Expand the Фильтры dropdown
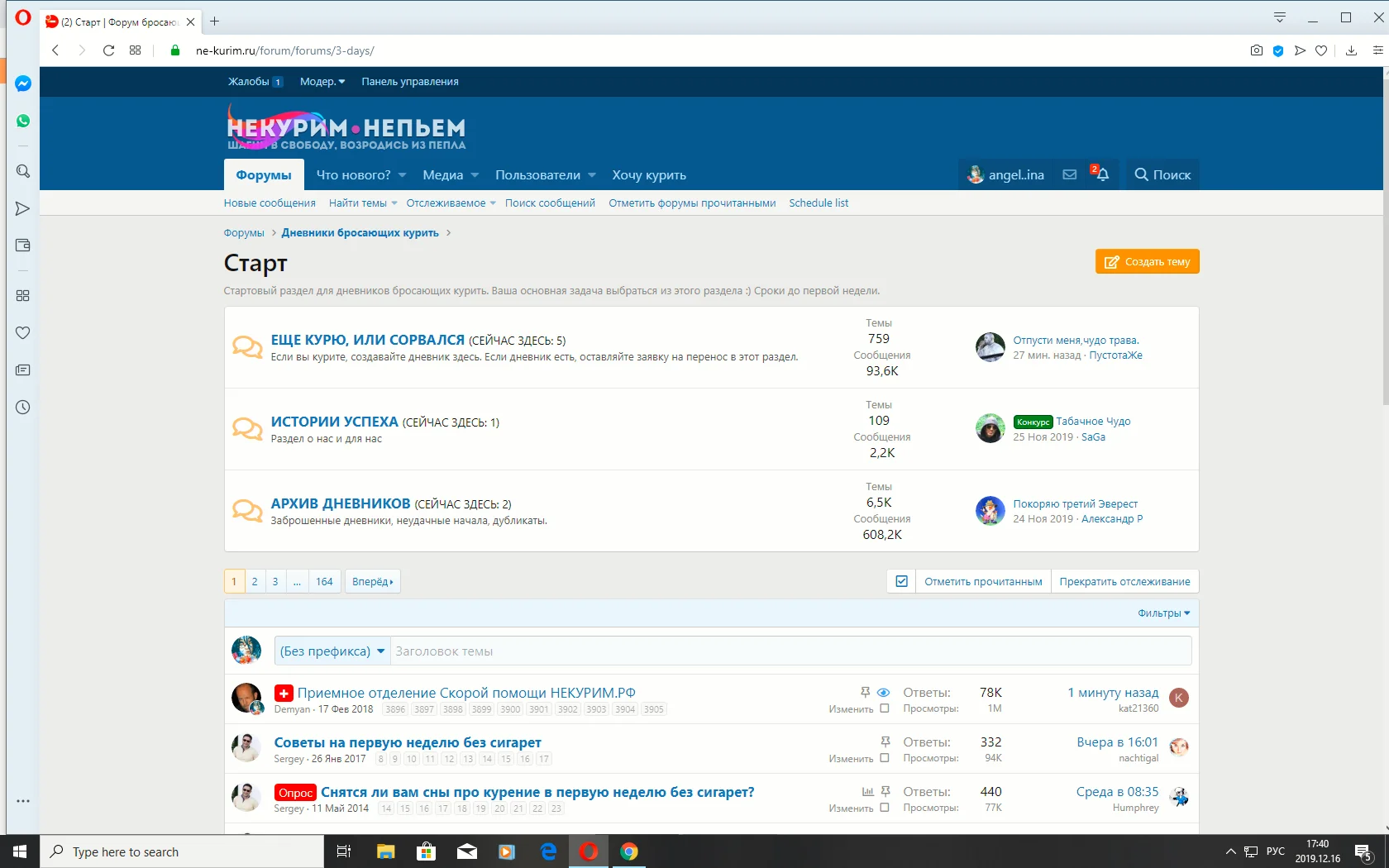 1163,613
